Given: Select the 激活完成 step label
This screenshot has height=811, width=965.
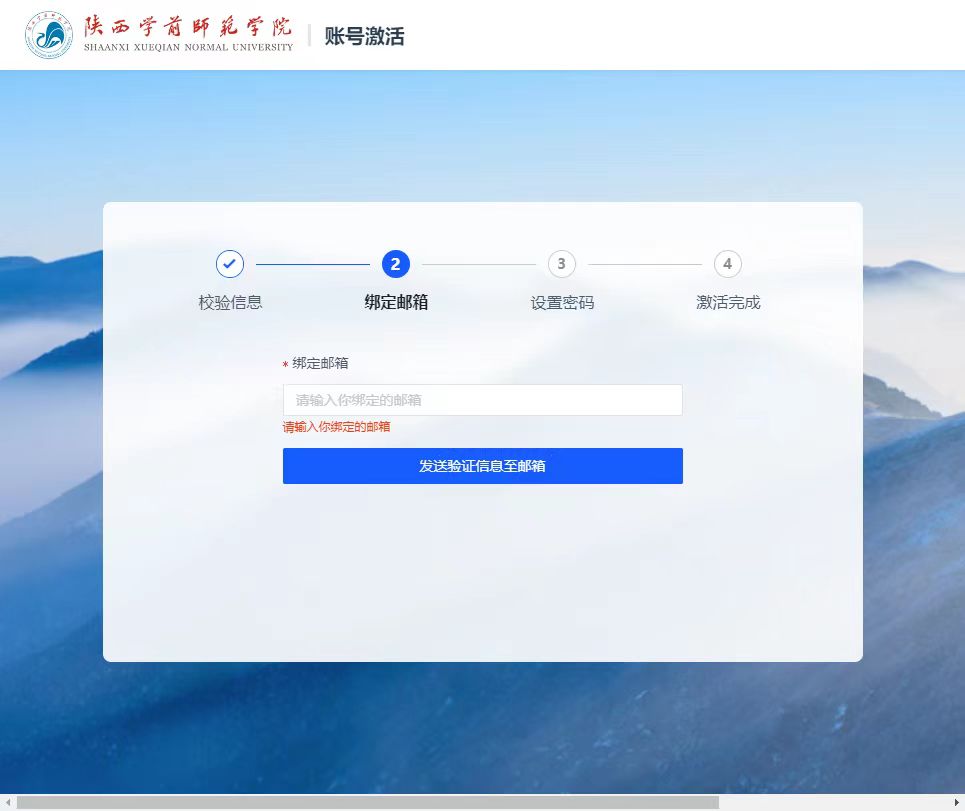Looking at the screenshot, I should [x=728, y=302].
